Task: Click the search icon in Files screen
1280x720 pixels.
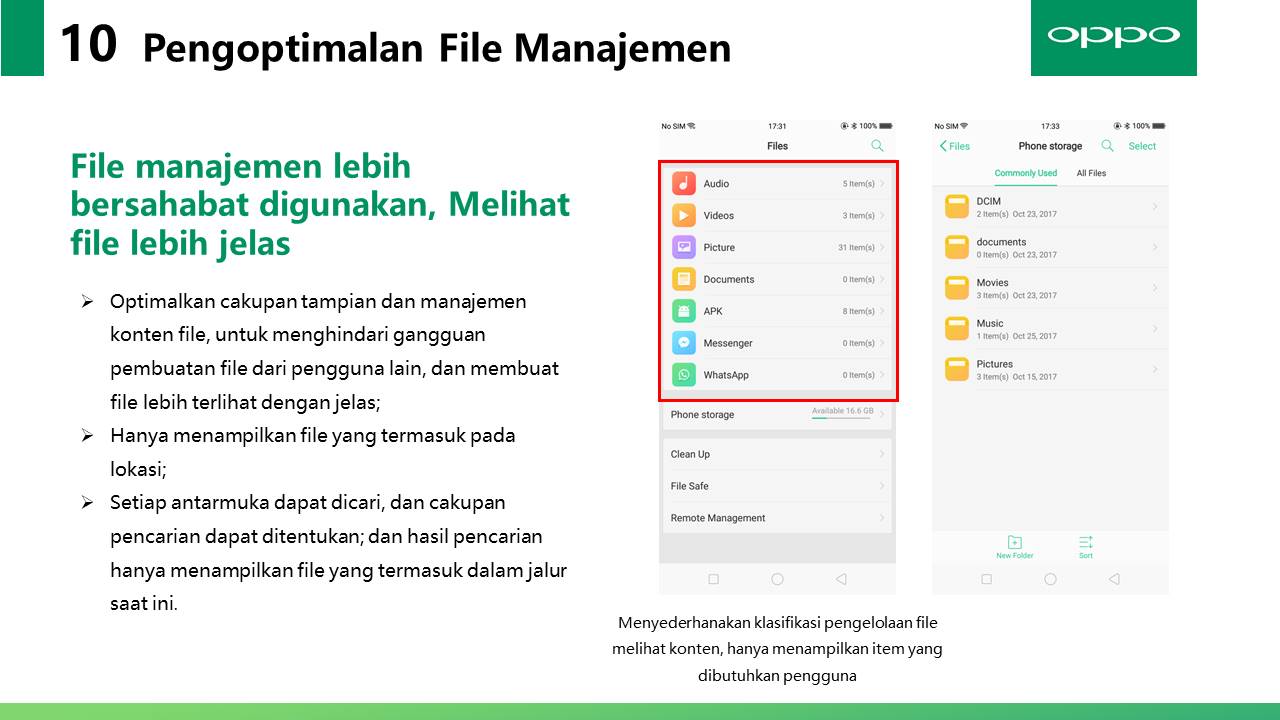Action: 877,146
